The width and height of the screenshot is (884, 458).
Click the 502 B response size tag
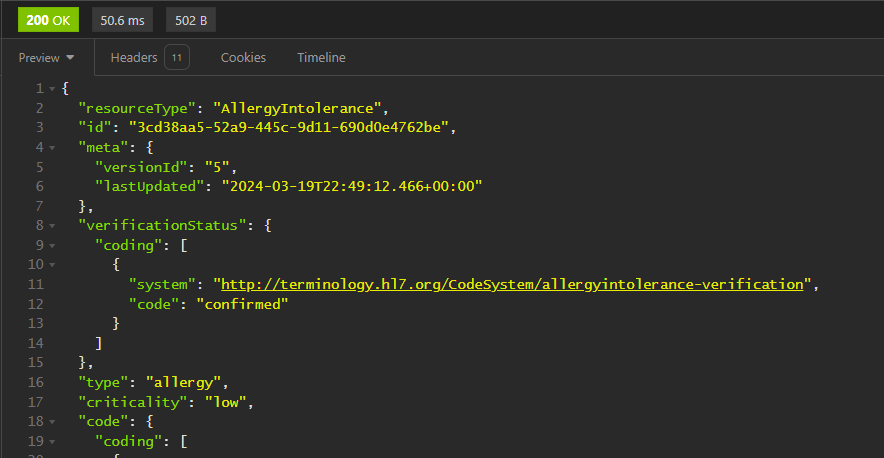pyautogui.click(x=191, y=21)
